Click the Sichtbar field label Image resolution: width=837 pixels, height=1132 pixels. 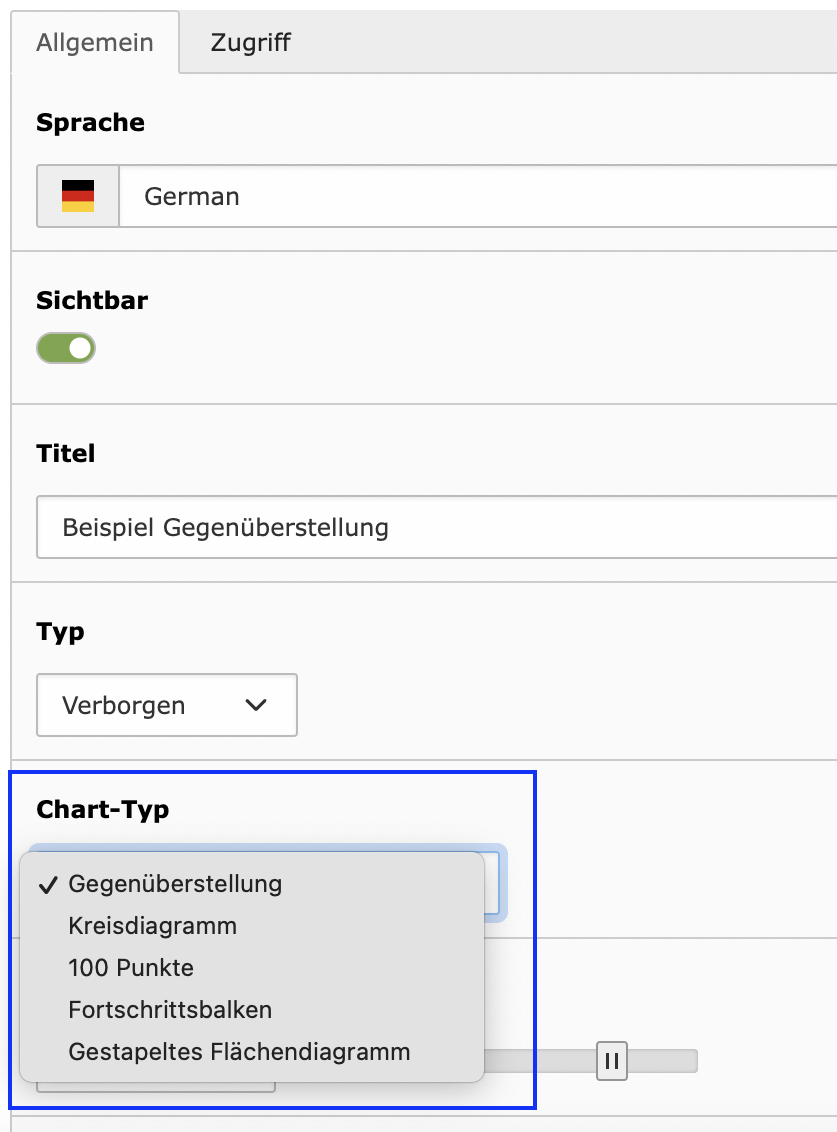tap(92, 300)
